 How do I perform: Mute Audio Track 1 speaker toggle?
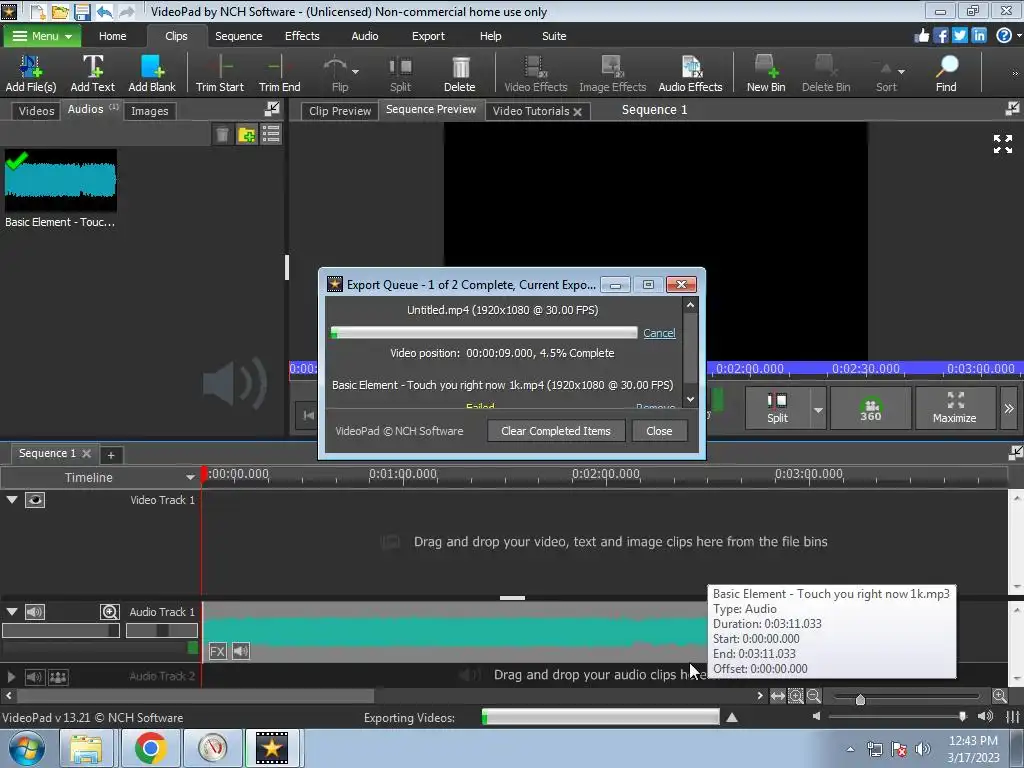tap(35, 612)
